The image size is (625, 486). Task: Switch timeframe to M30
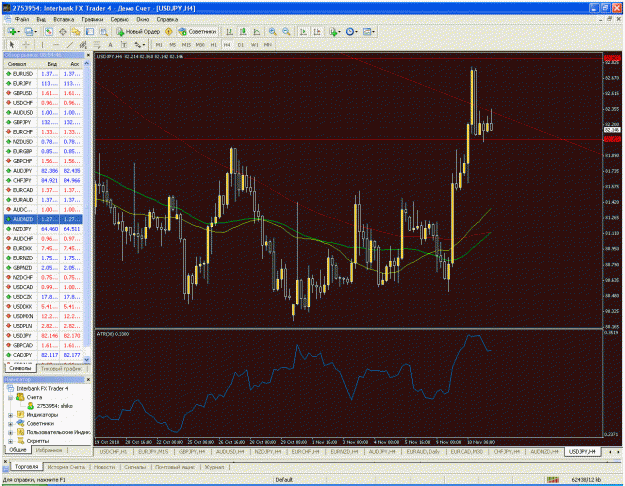200,45
